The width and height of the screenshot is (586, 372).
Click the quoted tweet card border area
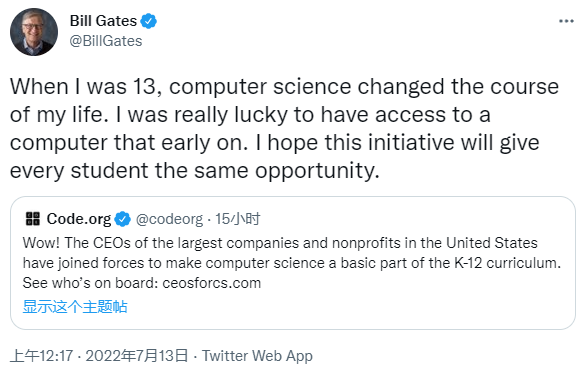293,263
